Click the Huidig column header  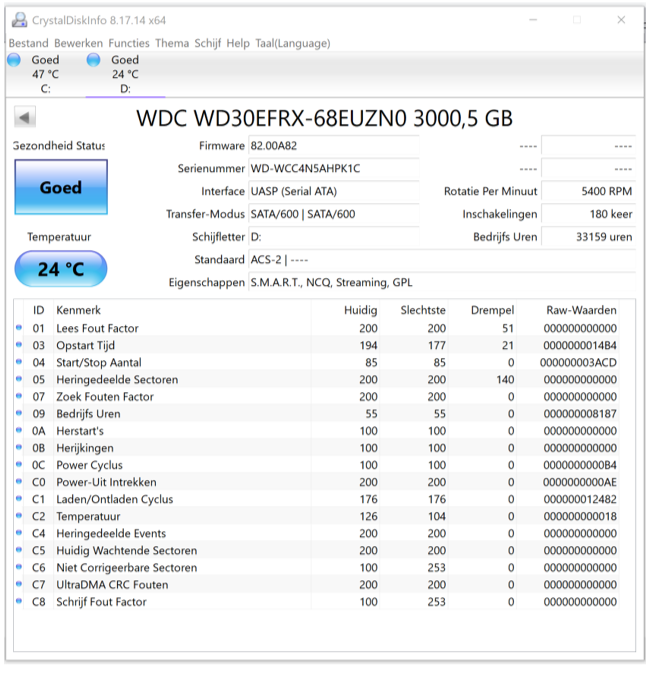pyautogui.click(x=345, y=310)
